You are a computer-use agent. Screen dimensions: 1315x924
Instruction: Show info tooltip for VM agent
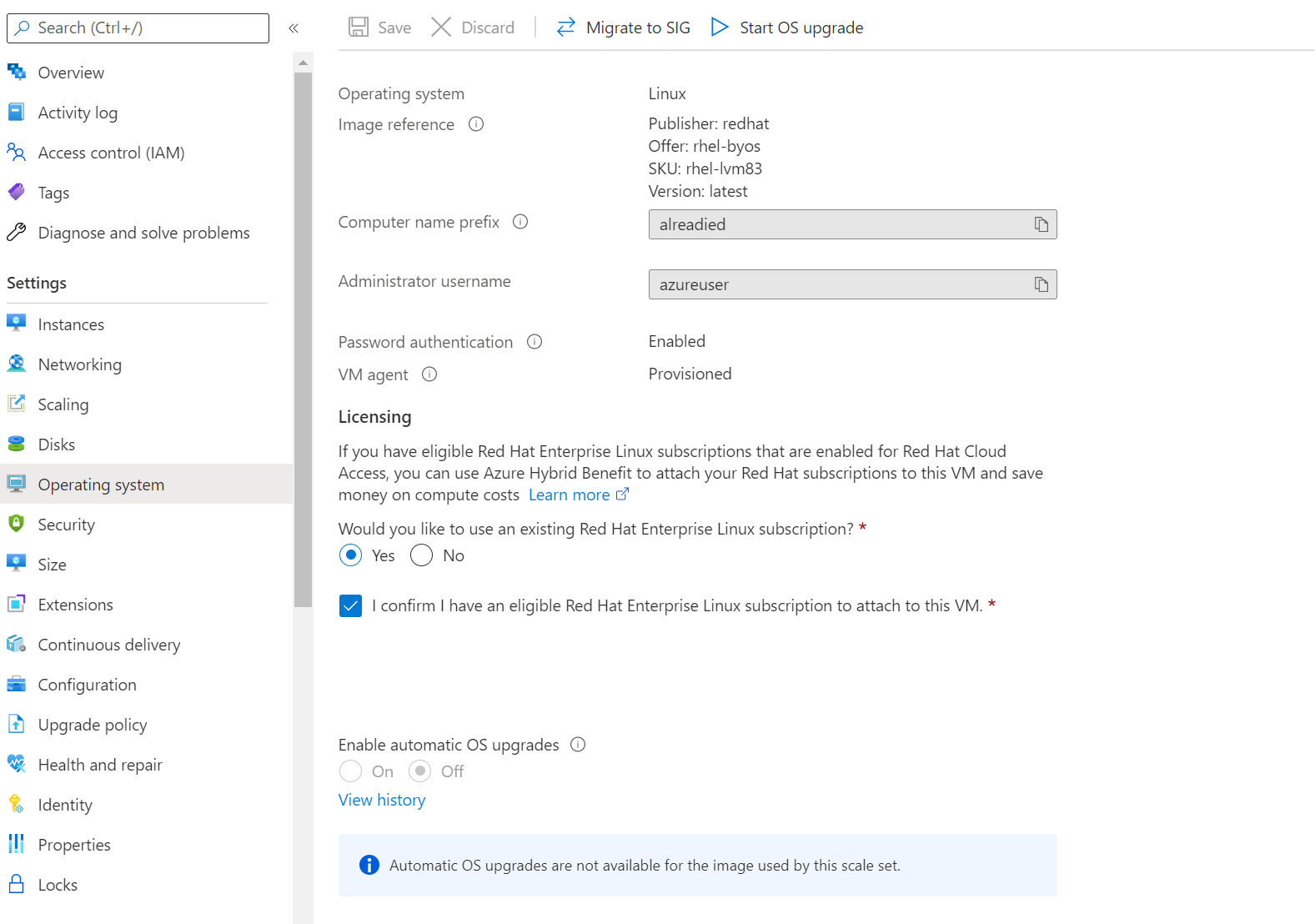[x=429, y=374]
